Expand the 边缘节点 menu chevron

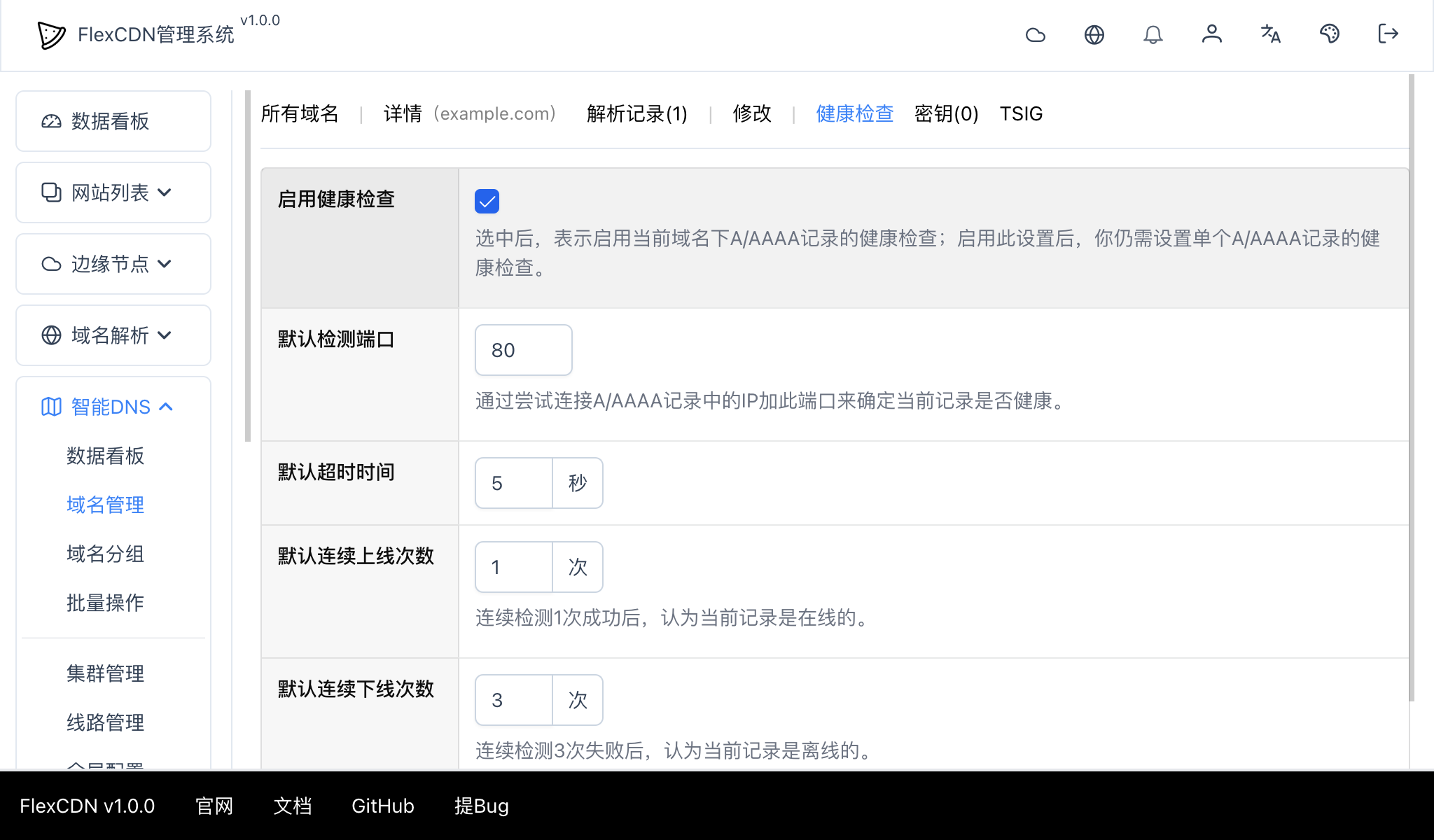[x=165, y=264]
